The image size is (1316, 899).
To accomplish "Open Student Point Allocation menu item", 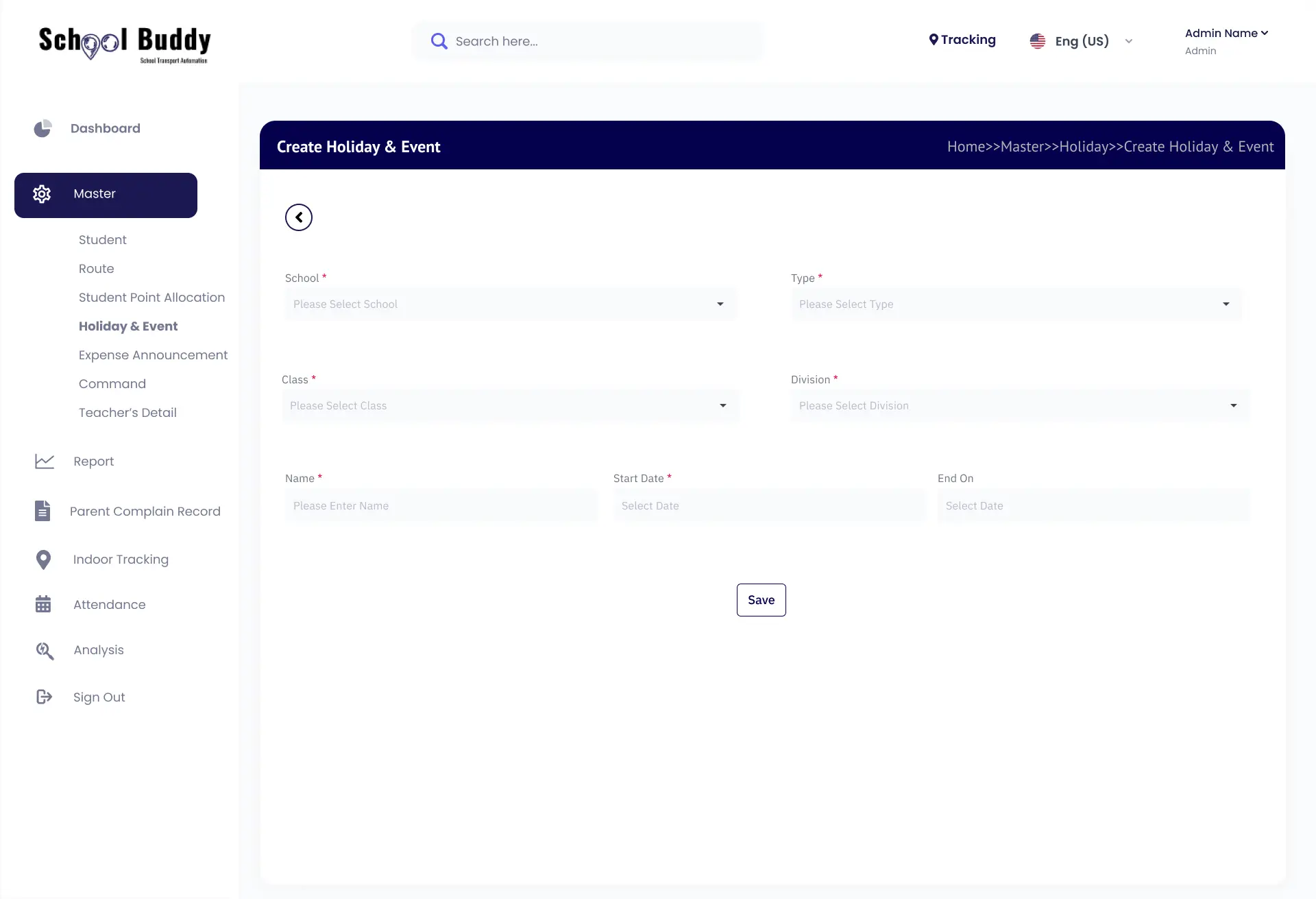I will 151,298.
